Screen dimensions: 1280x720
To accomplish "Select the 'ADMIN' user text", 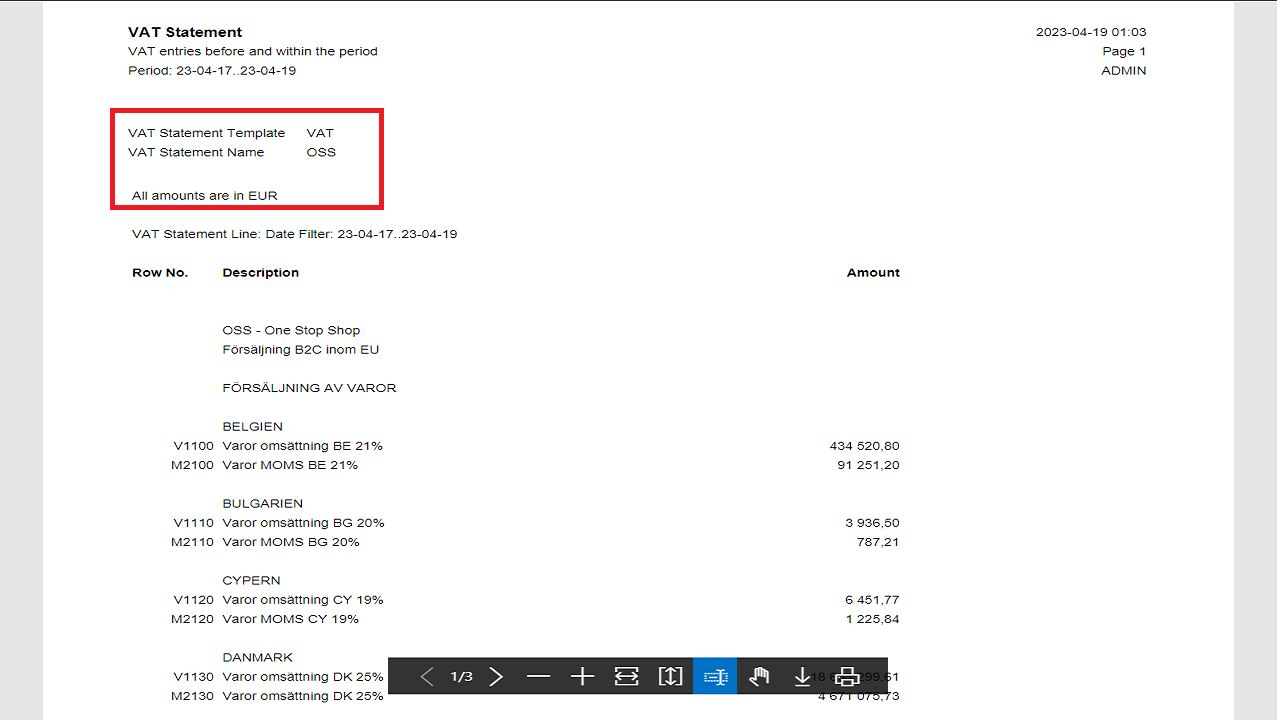I will point(1124,71).
